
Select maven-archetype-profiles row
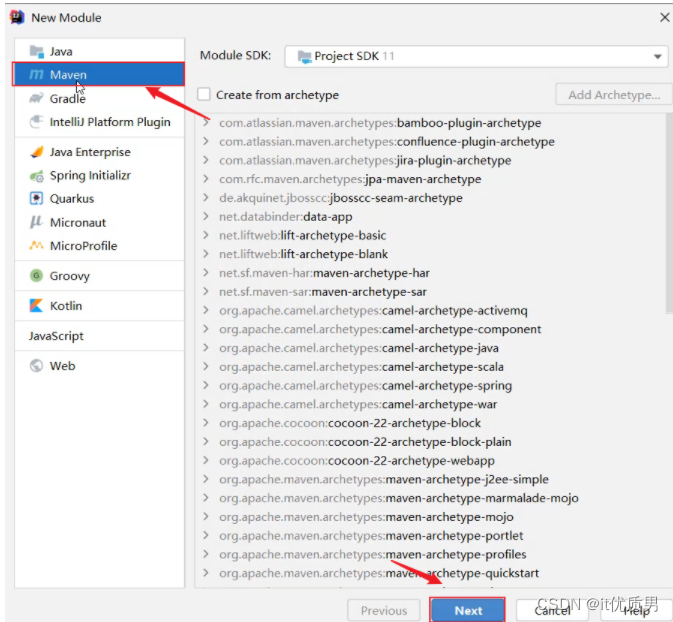pyautogui.click(x=431, y=554)
